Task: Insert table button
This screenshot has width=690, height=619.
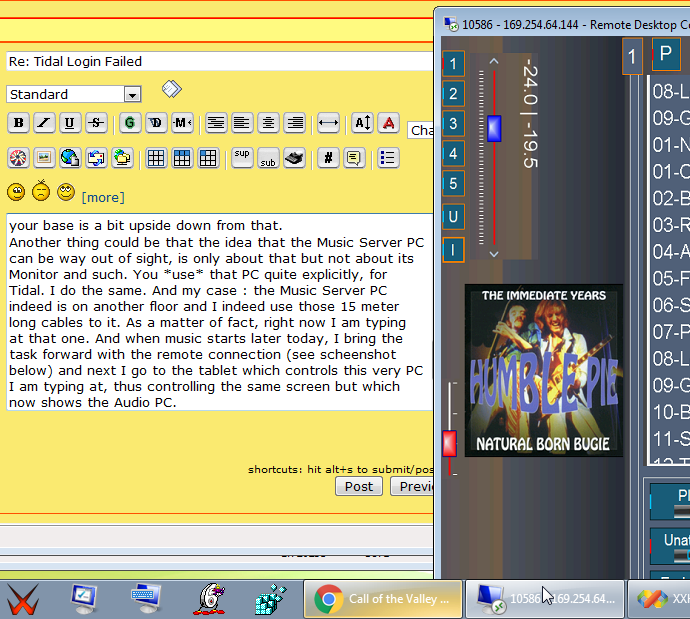Action: 156,158
